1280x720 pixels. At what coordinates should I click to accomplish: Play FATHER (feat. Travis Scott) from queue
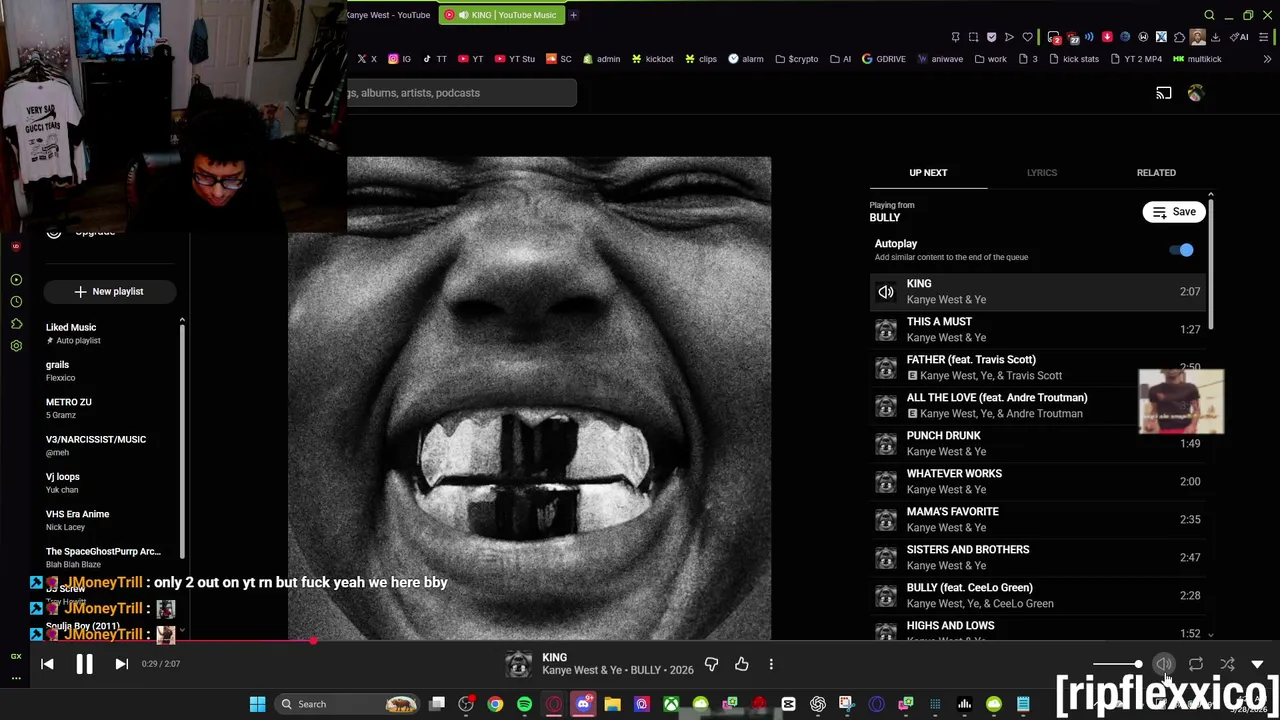point(1038,367)
